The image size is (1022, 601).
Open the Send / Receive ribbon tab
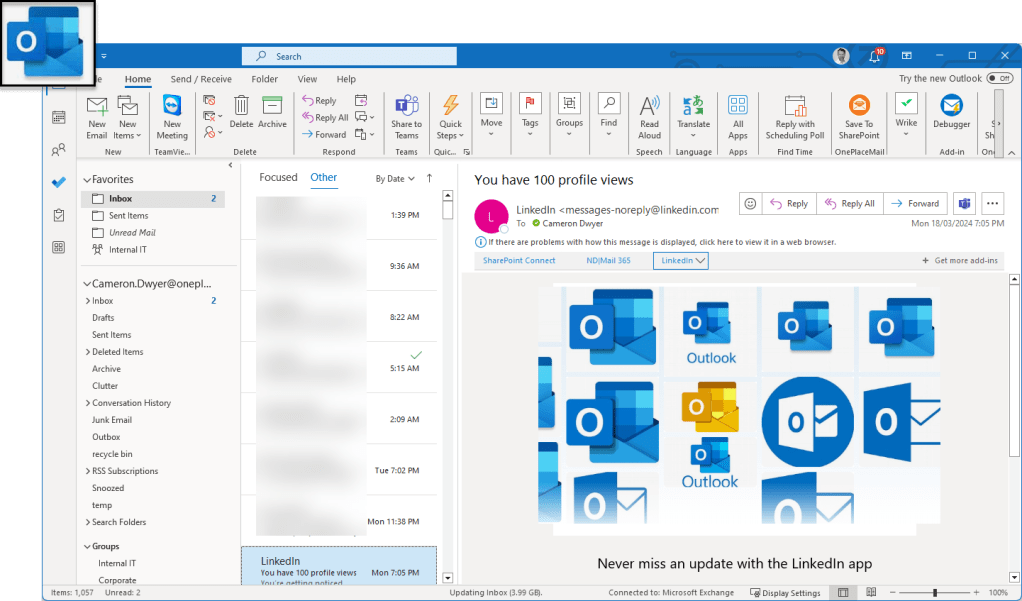200,79
